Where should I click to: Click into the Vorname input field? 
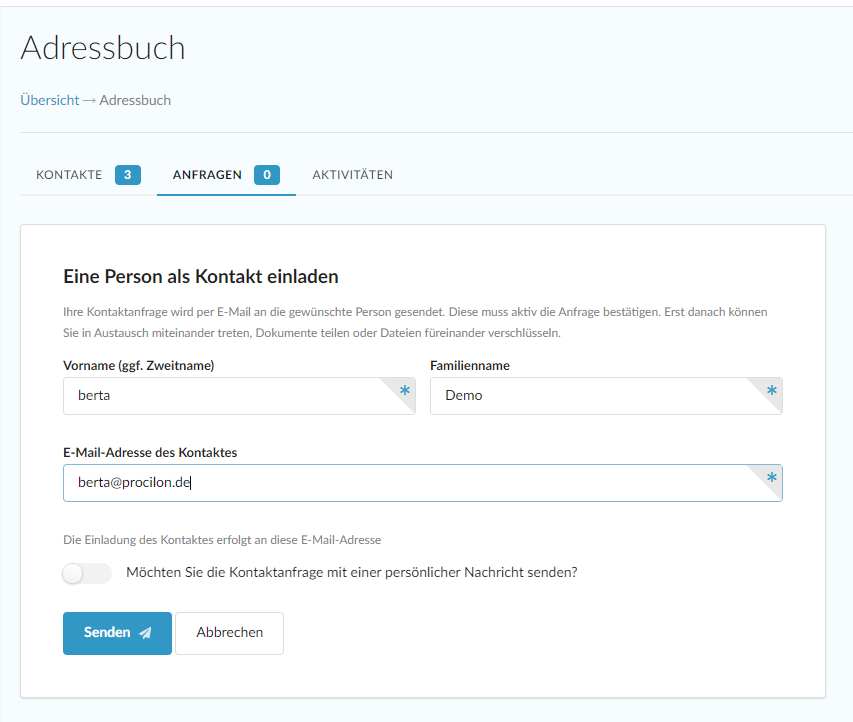[220, 396]
